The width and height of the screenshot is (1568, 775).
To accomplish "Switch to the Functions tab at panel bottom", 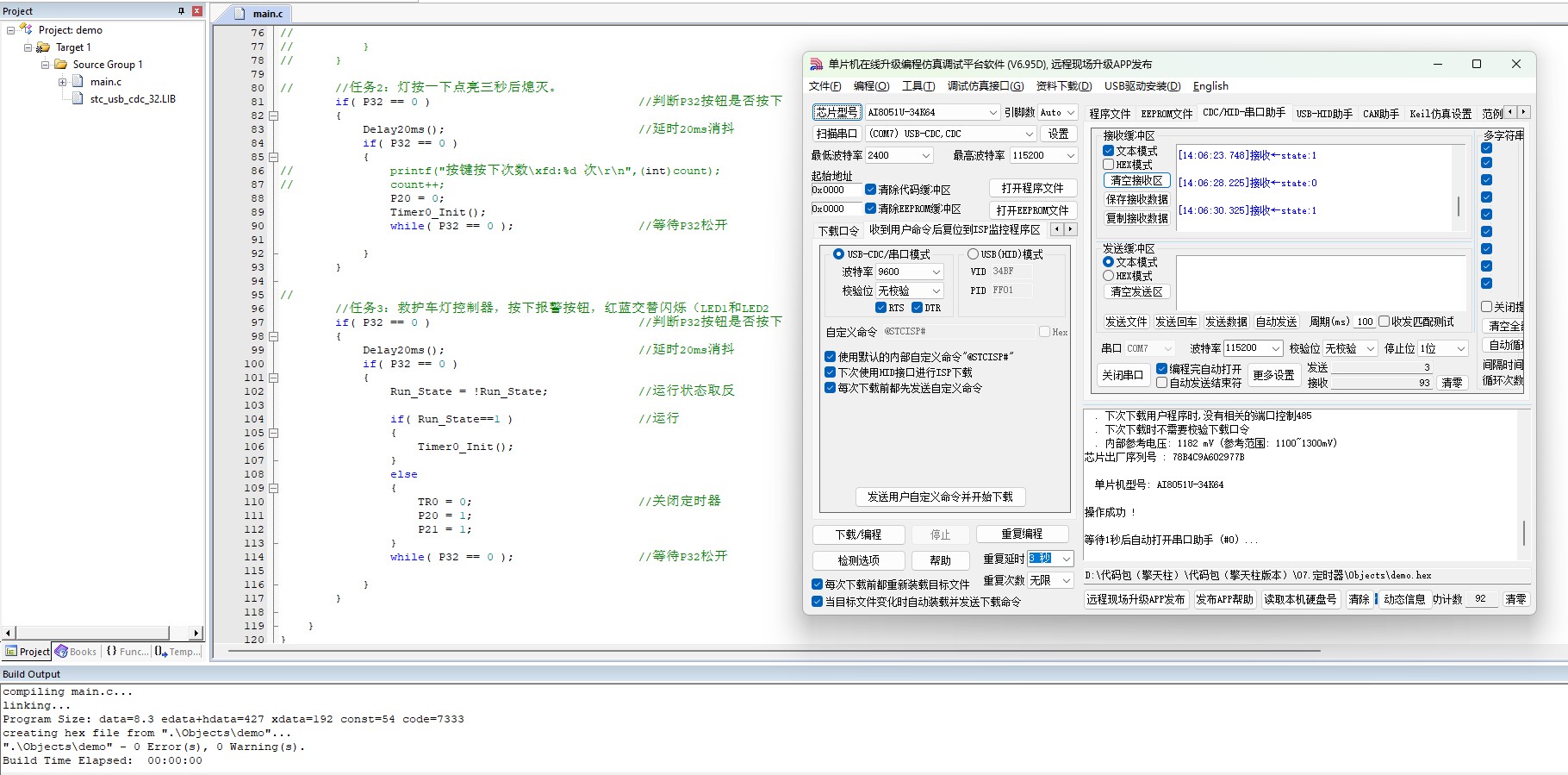I will [126, 652].
